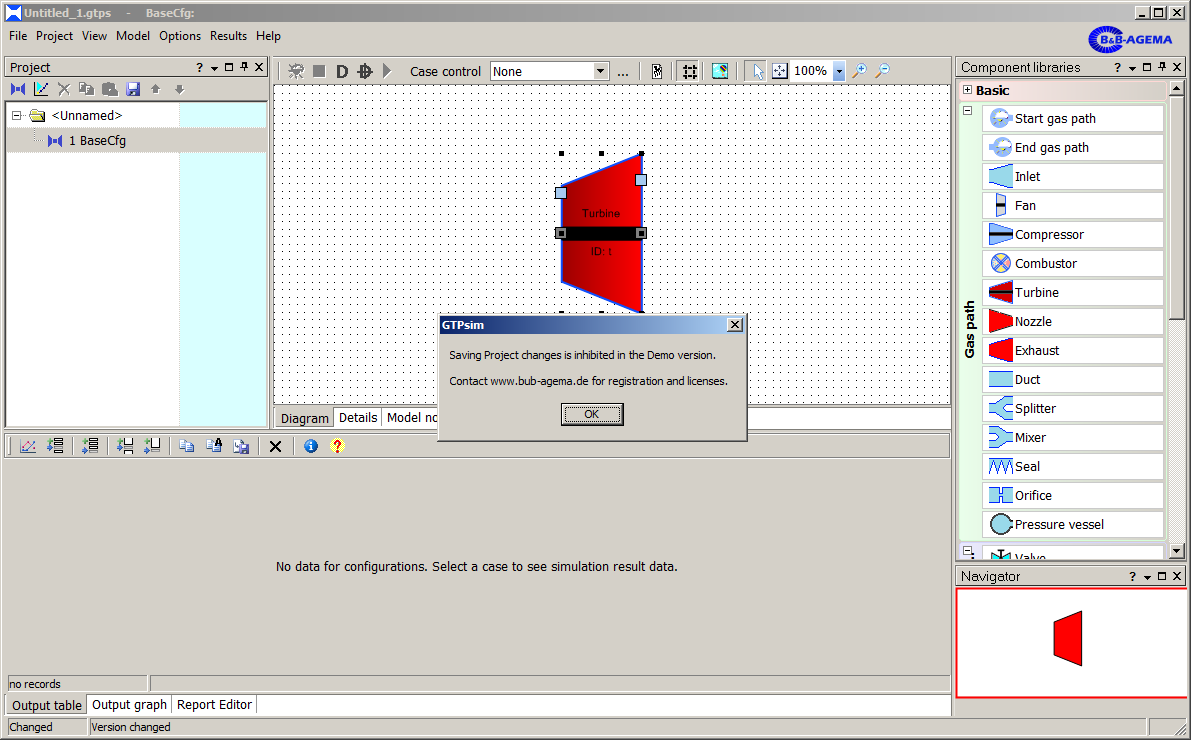Switch to the Details tab
Viewport: 1191px width, 740px height.
point(358,417)
